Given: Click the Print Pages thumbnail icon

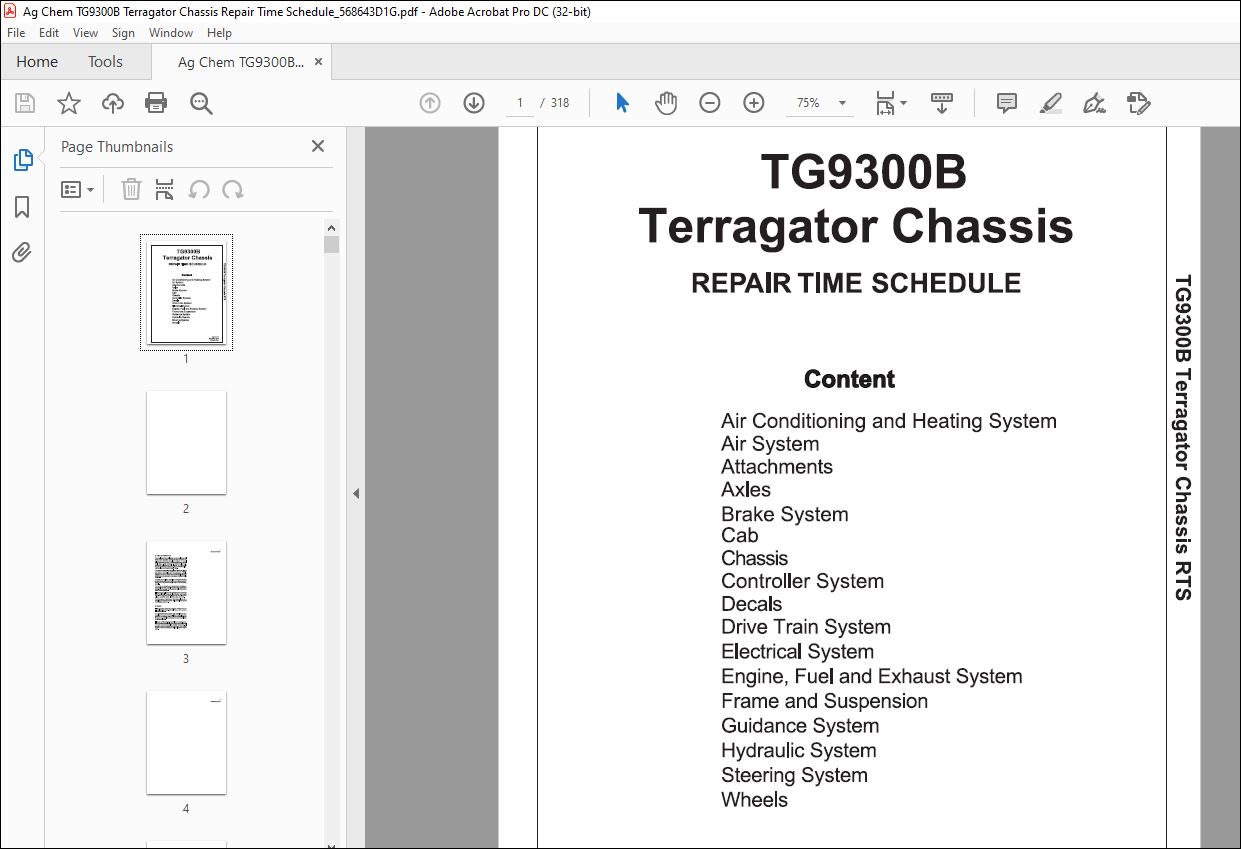Looking at the screenshot, I should (165, 189).
